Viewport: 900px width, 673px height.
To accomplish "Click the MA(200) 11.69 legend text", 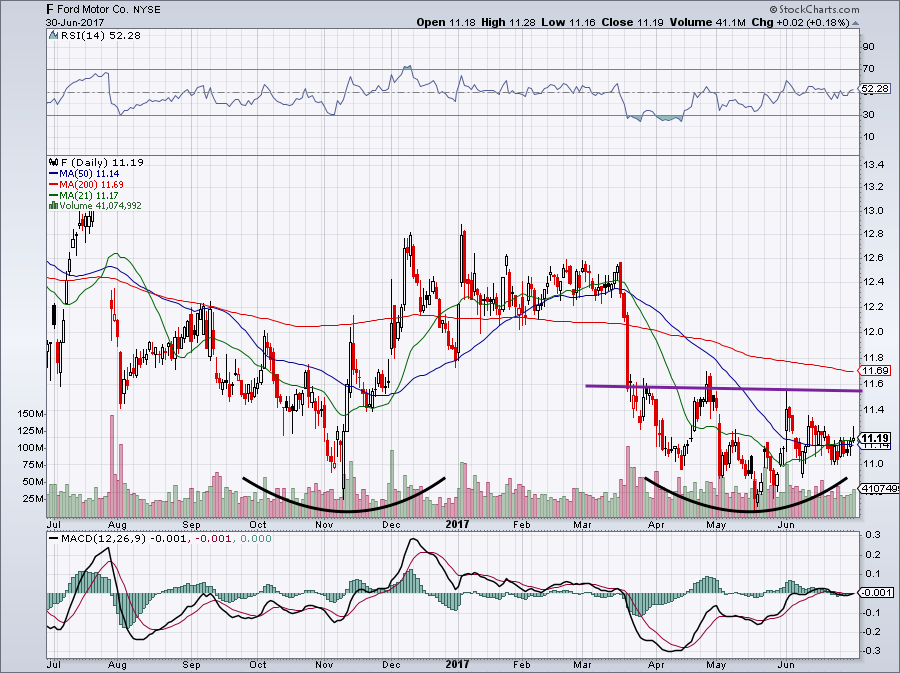I will 91,184.
